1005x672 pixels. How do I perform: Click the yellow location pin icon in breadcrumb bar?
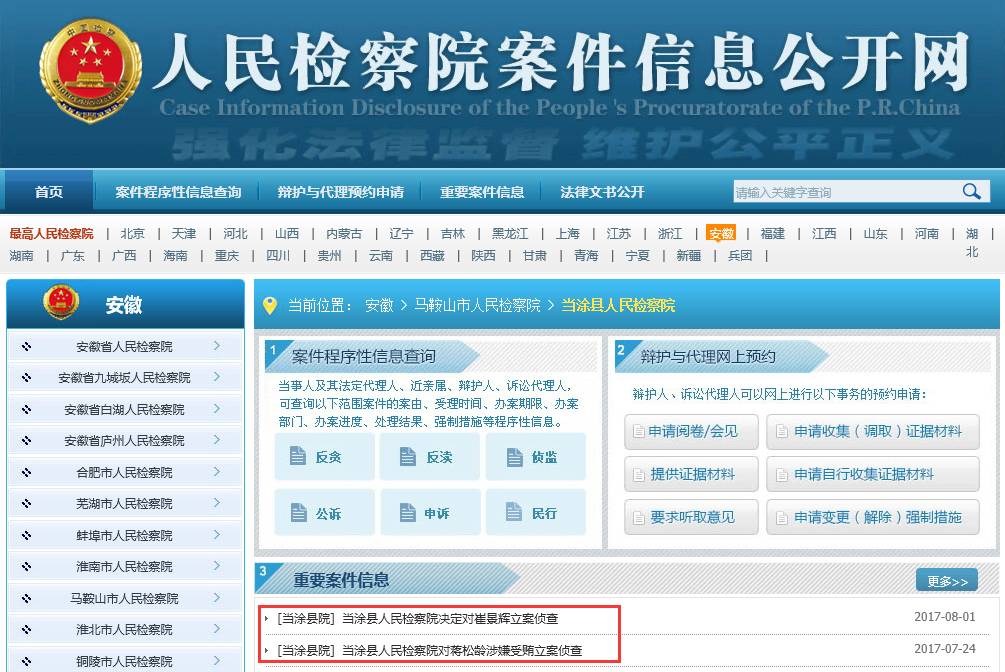point(268,305)
